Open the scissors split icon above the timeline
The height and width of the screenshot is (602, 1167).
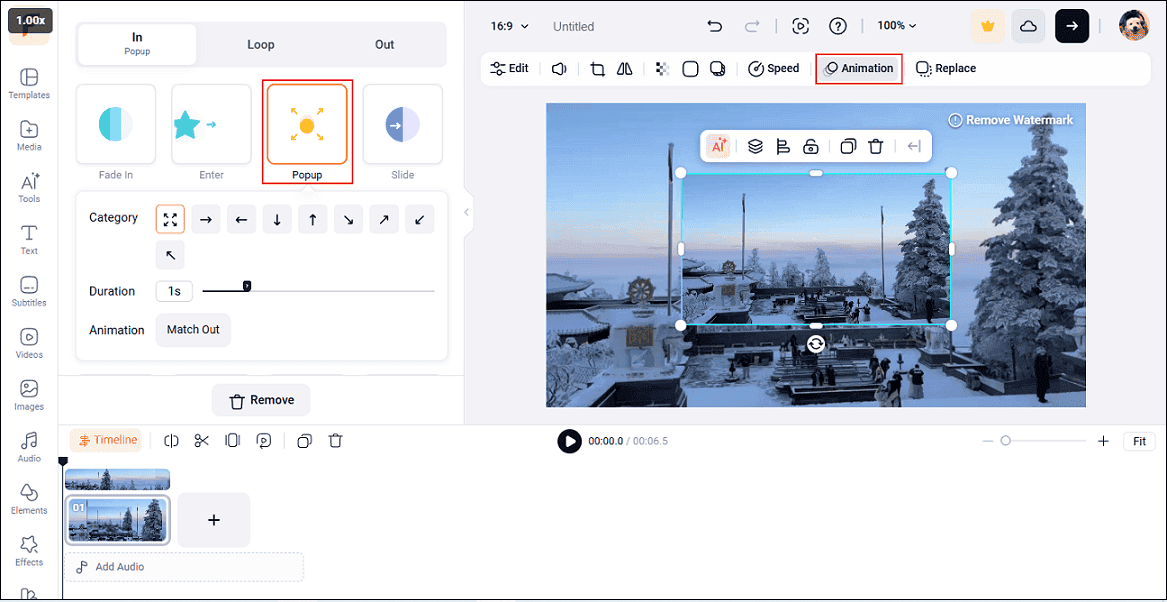202,440
